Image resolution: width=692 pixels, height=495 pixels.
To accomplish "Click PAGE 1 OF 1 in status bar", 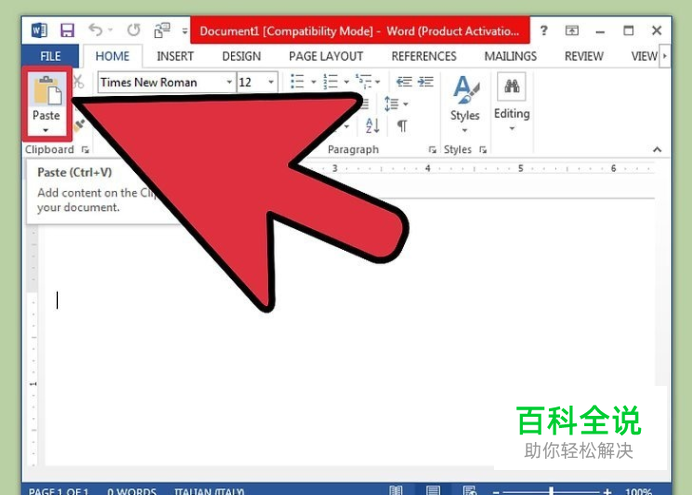I will tap(59, 491).
